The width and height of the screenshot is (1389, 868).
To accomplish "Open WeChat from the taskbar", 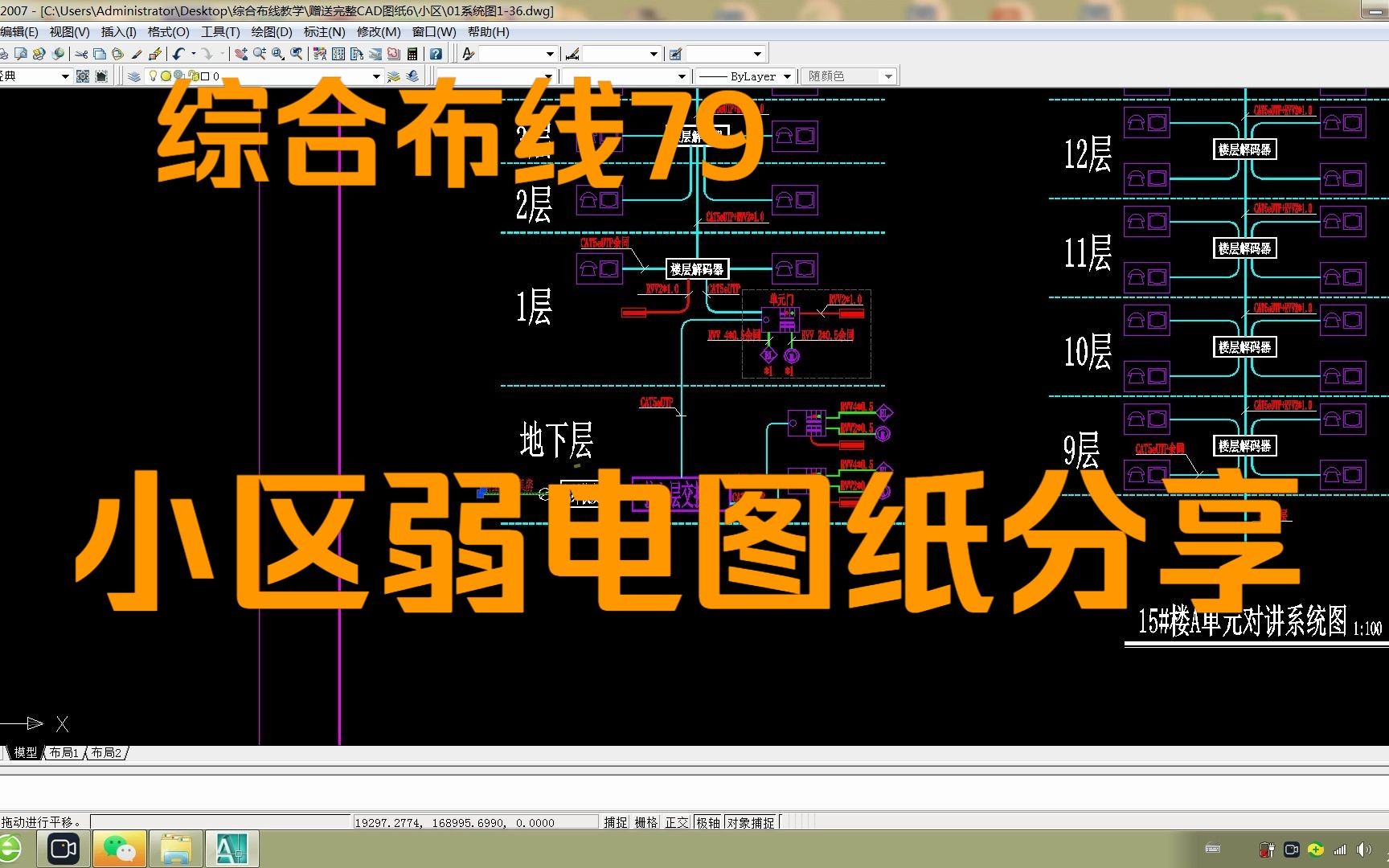I will [119, 848].
